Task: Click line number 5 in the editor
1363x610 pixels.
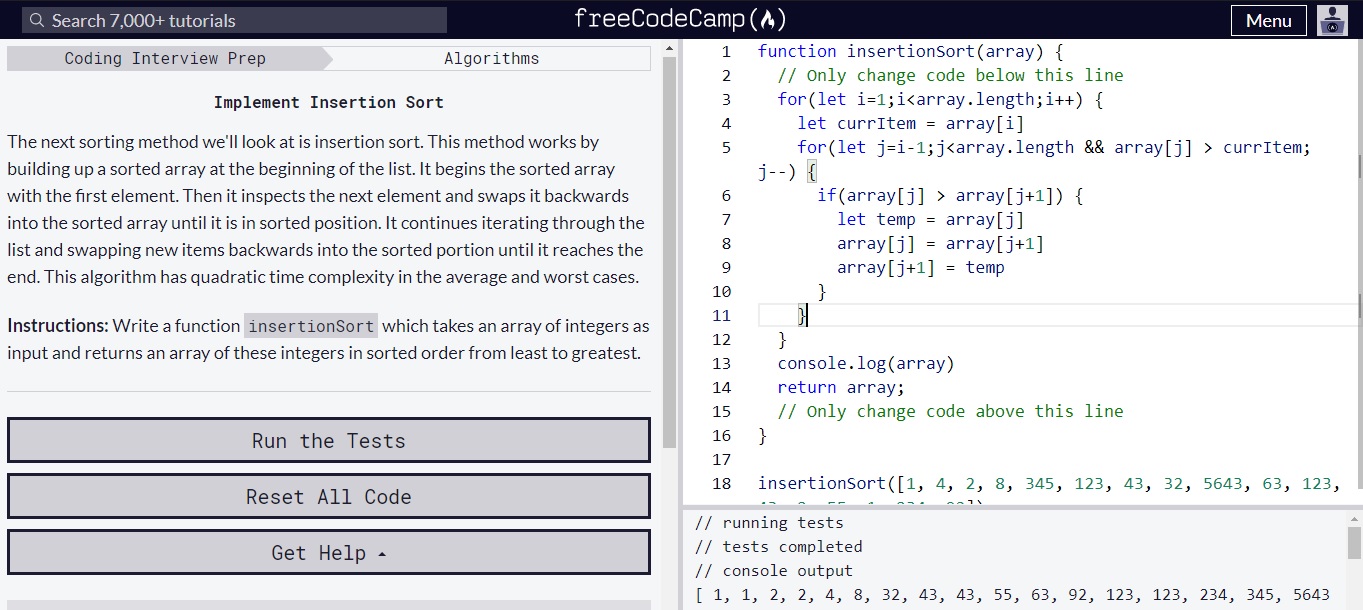Action: pyautogui.click(x=726, y=147)
